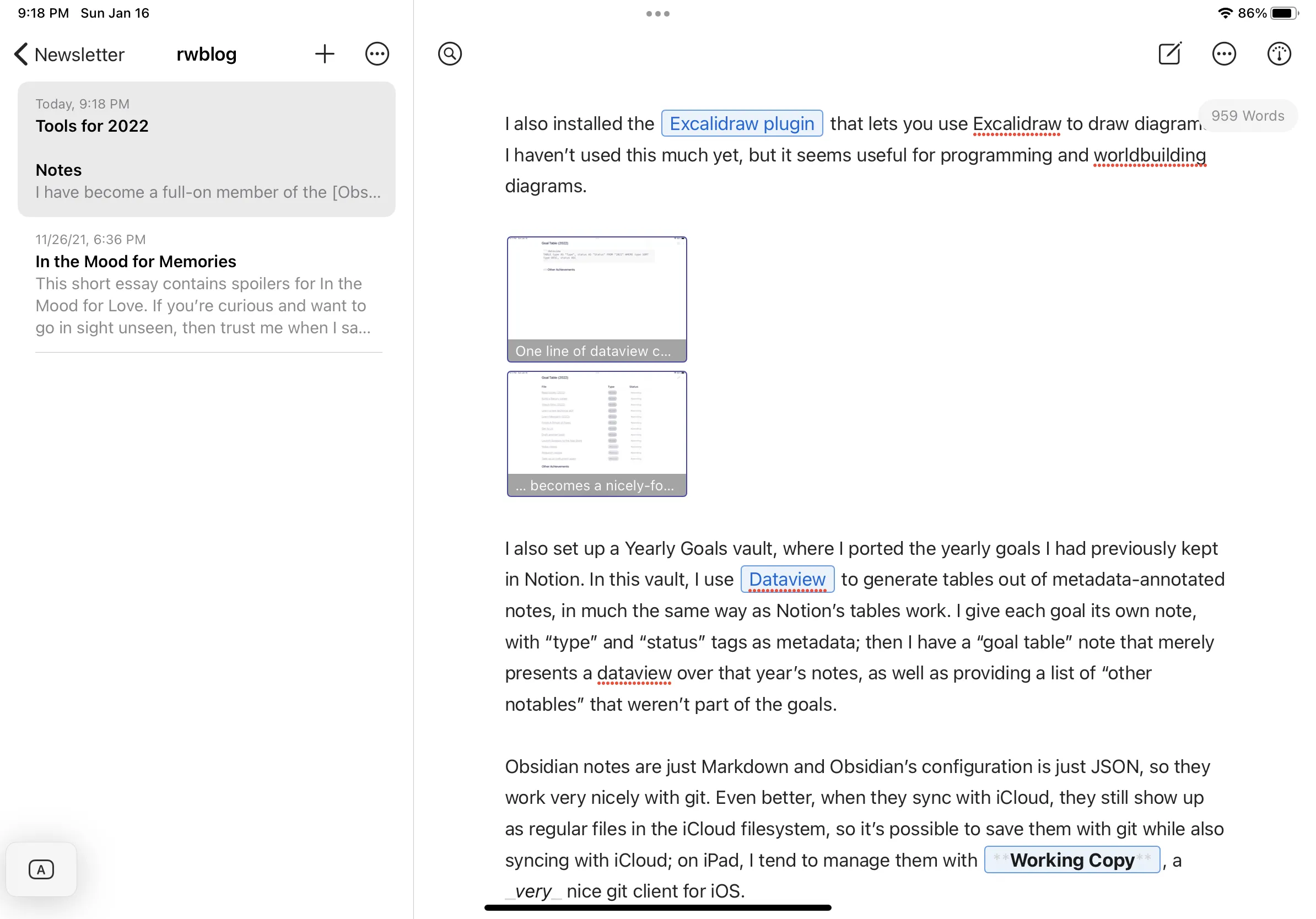Open the Excalidraw plugin link
The width and height of the screenshot is (1316, 919).
[x=742, y=124]
